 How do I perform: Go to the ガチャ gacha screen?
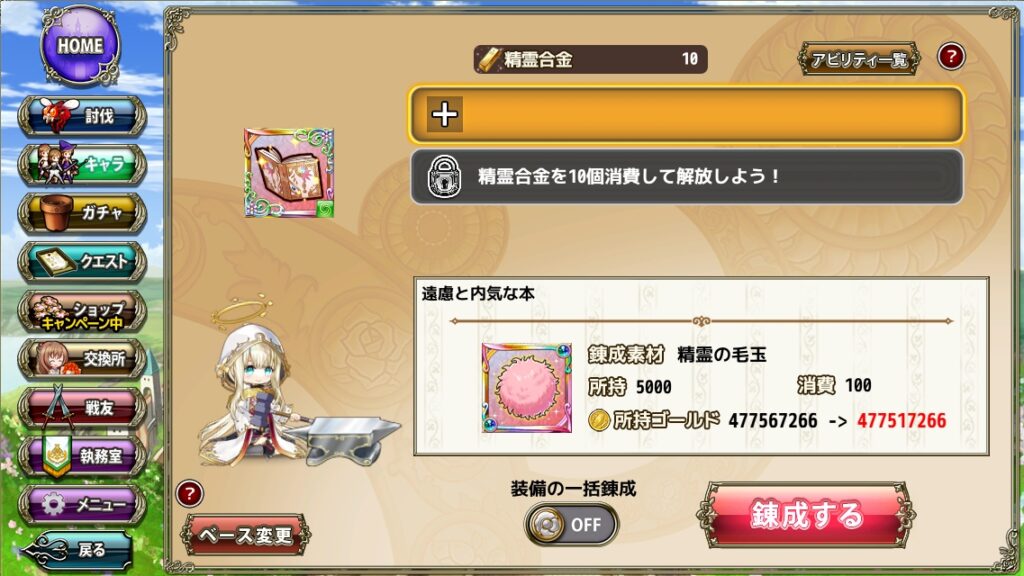coord(82,213)
